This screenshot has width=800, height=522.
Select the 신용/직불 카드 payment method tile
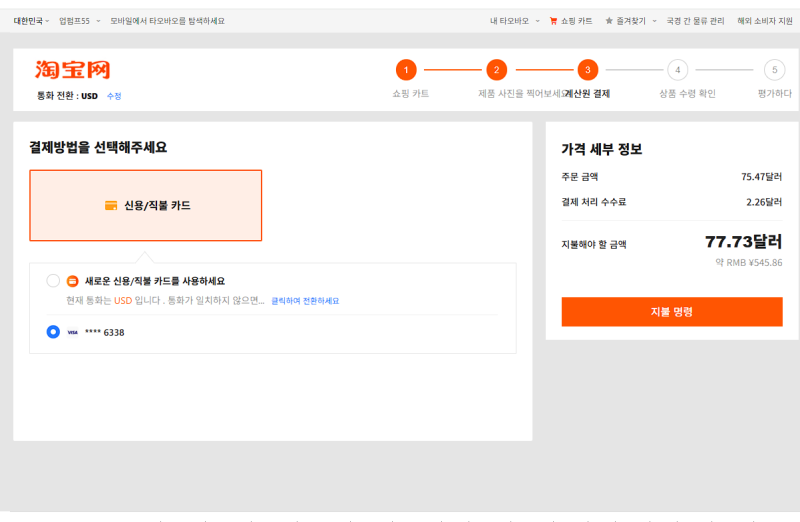(x=146, y=205)
